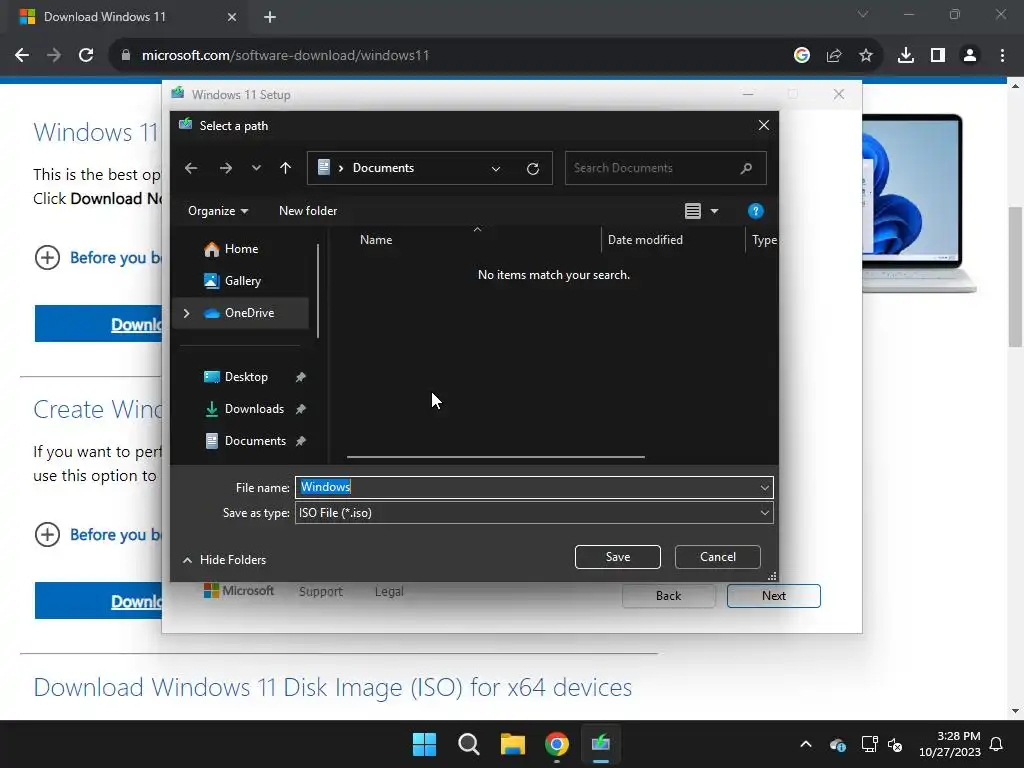The height and width of the screenshot is (768, 1024).
Task: Select OneDrive in the navigation pane
Action: (x=241, y=313)
